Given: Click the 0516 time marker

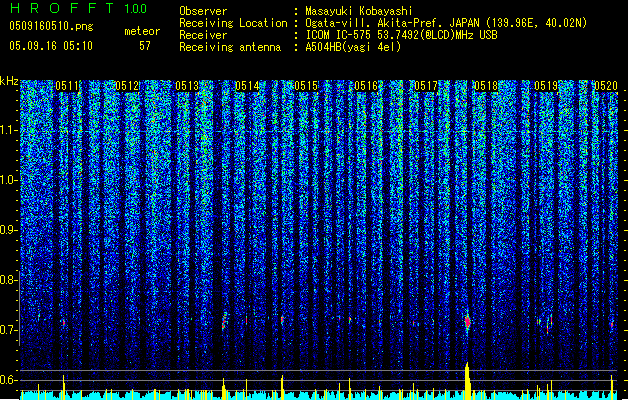Looking at the screenshot, I should coord(366,86).
